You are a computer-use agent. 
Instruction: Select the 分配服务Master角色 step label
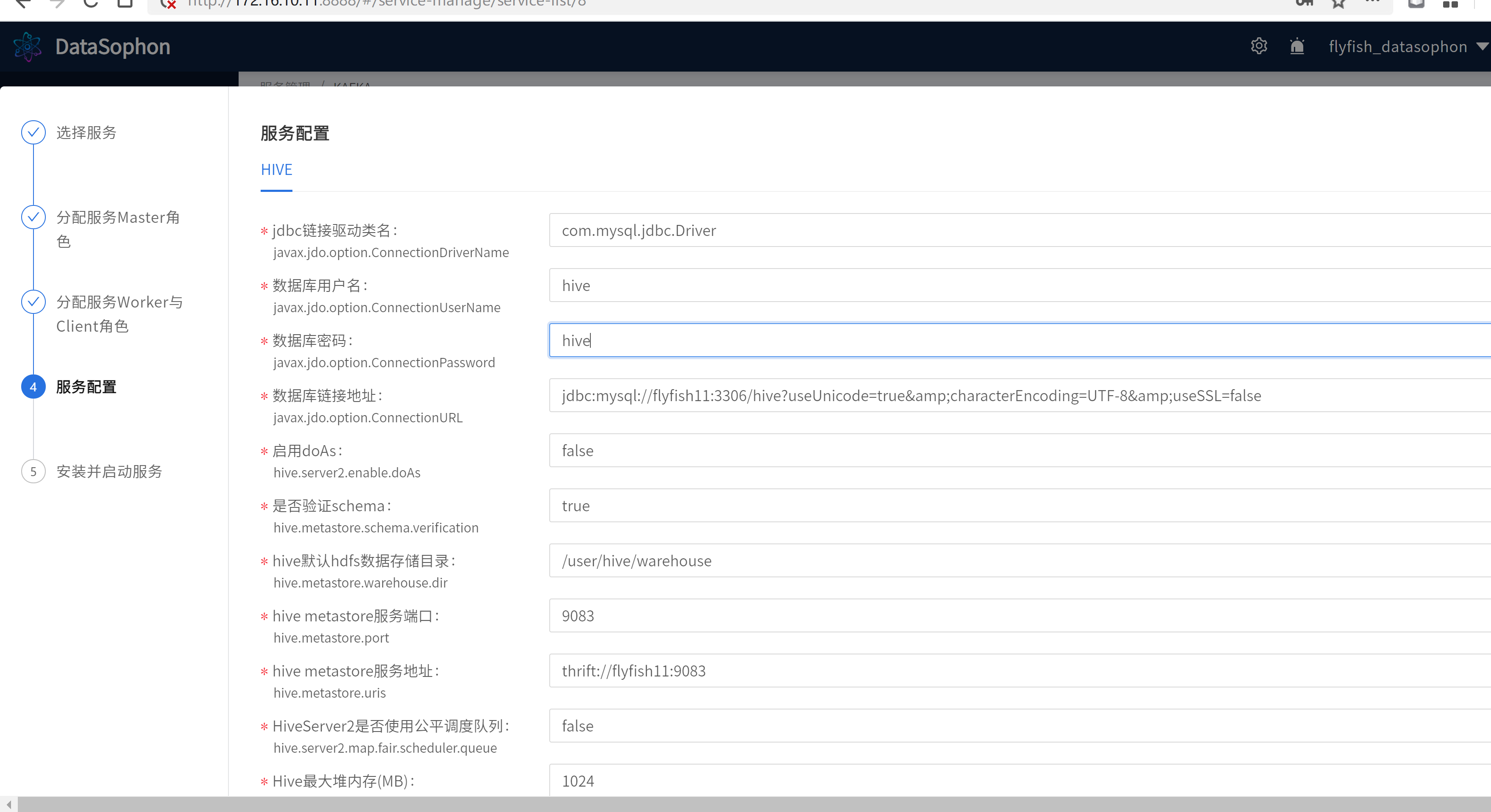point(118,229)
